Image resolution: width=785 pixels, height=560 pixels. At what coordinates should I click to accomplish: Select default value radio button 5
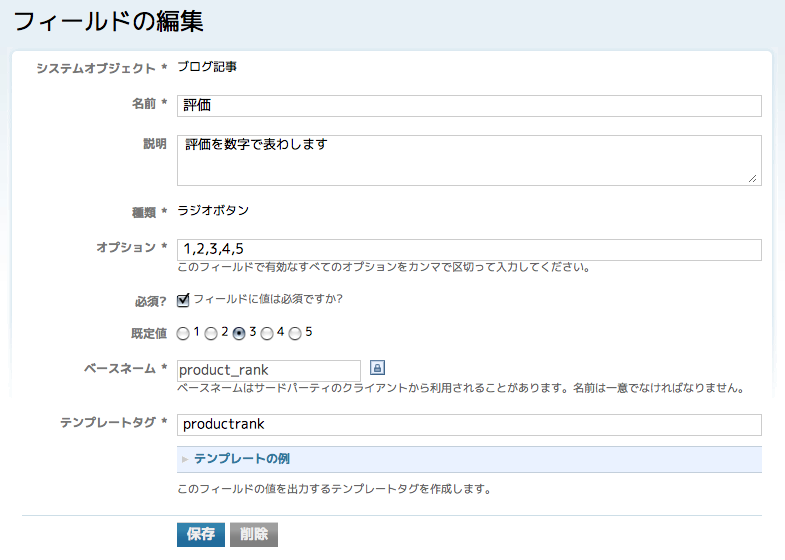pyautogui.click(x=295, y=333)
